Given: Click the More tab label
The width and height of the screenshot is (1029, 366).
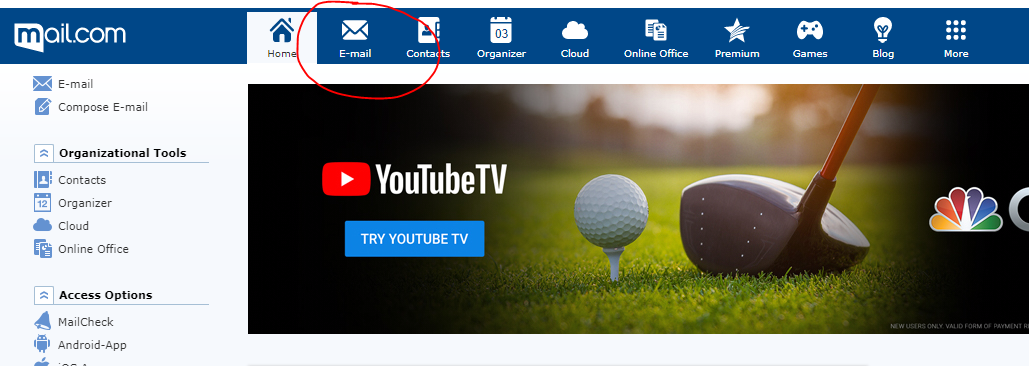Looking at the screenshot, I should point(956,54).
